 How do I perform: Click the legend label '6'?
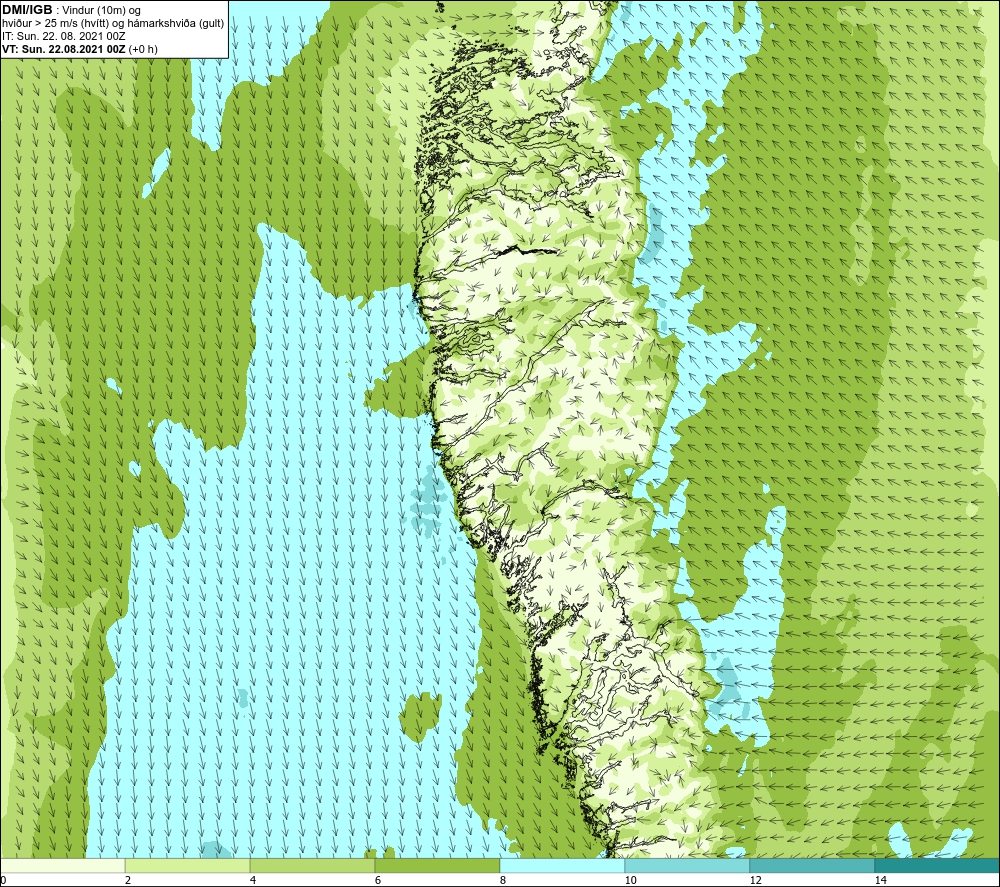point(378,880)
